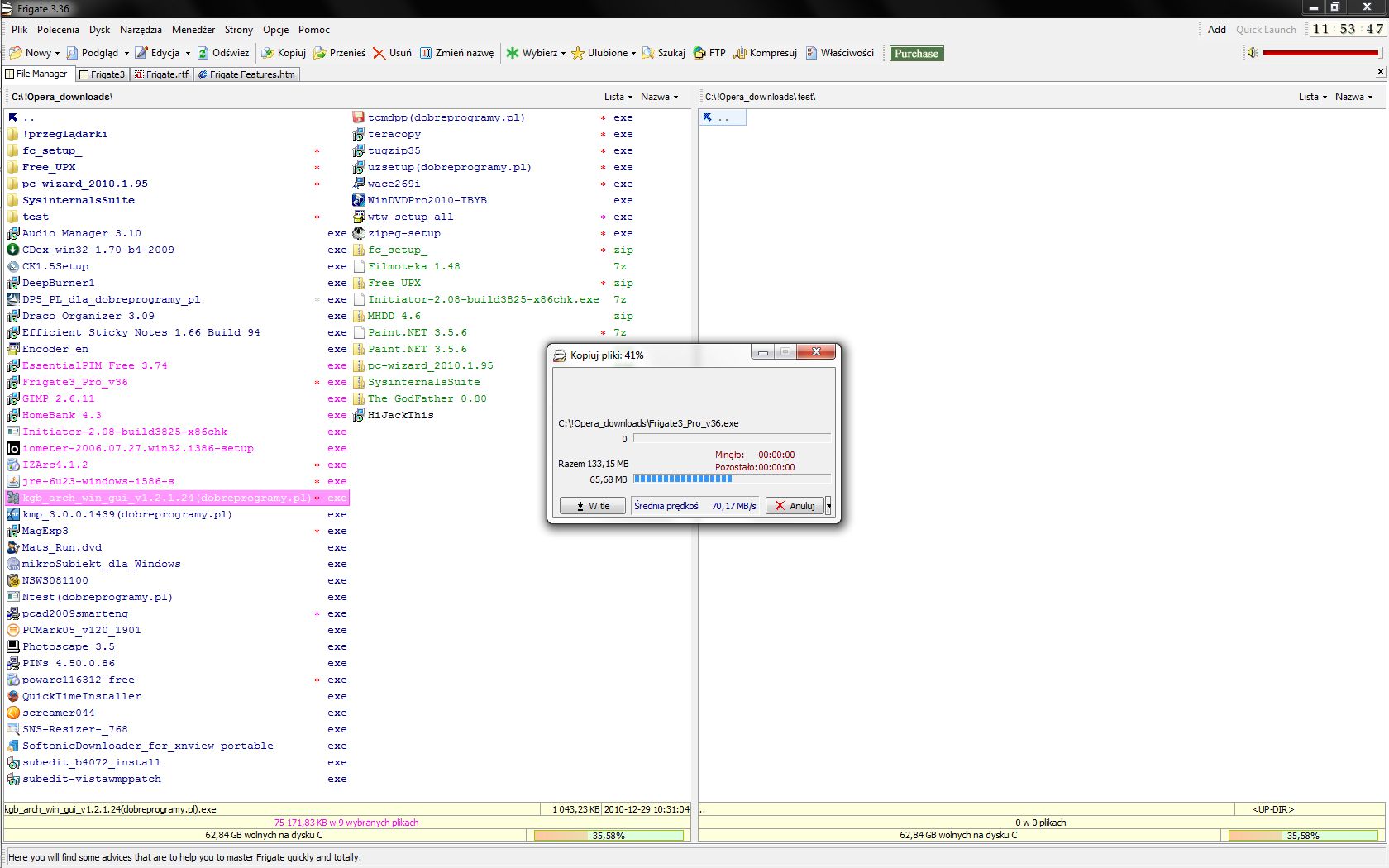
Task: Go up via right panel parent-dir arrow
Action: [x=708, y=117]
